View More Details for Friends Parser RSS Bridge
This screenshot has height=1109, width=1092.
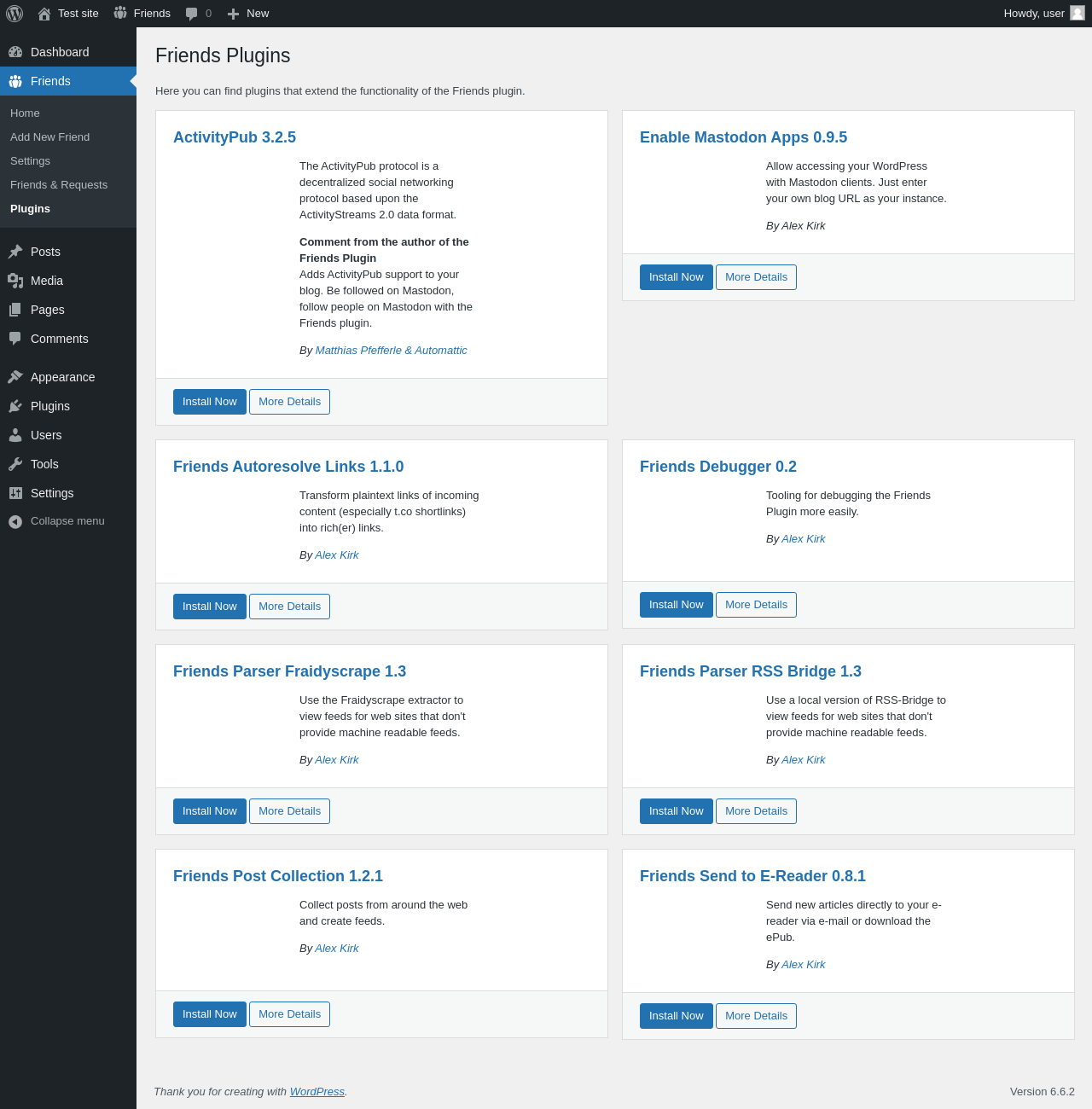(756, 811)
